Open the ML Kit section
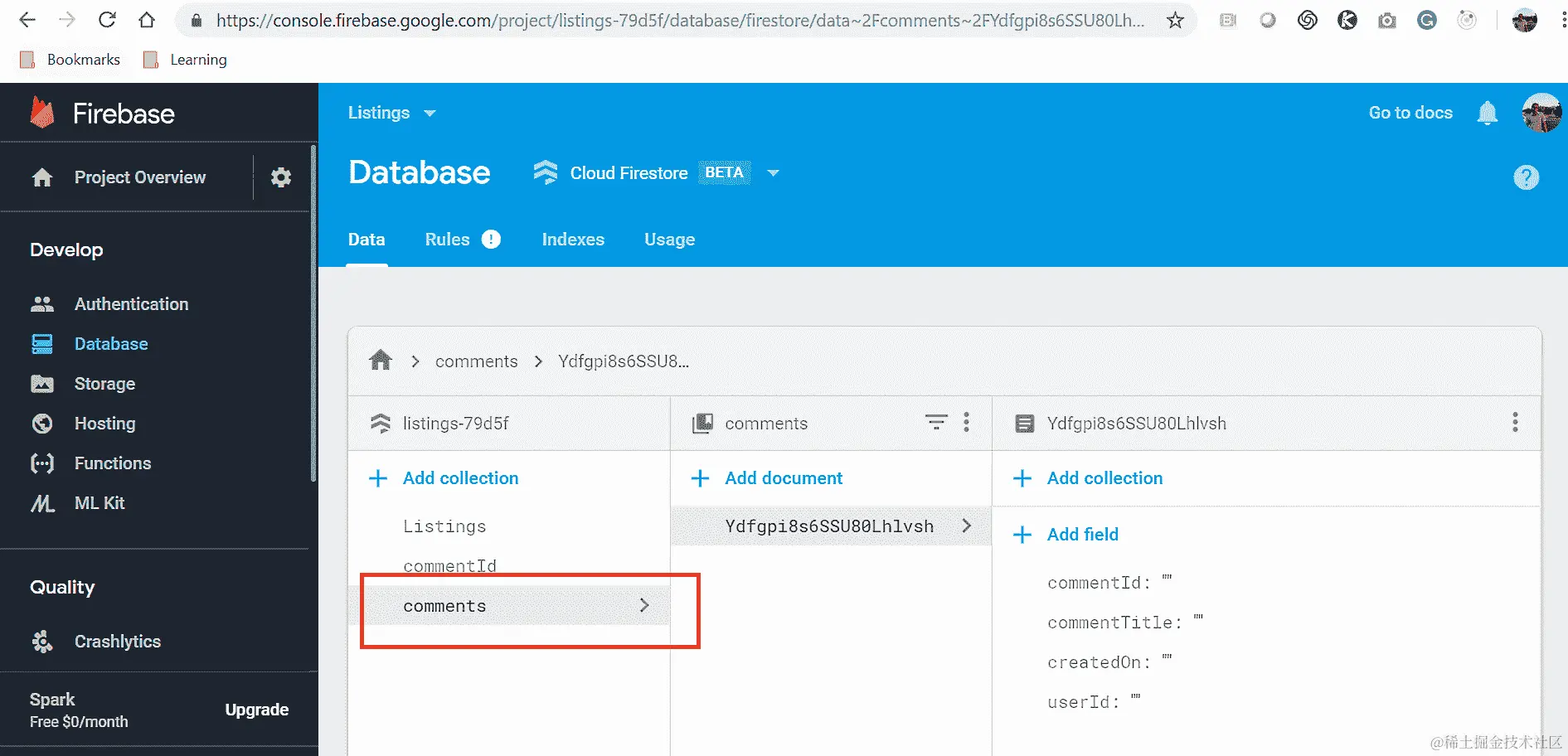1568x756 pixels. pyautogui.click(x=100, y=503)
